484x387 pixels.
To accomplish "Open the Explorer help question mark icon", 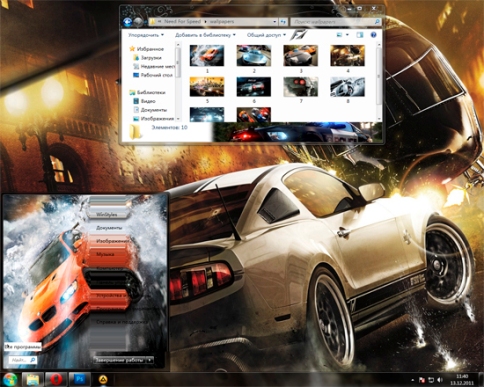I will 373,35.
